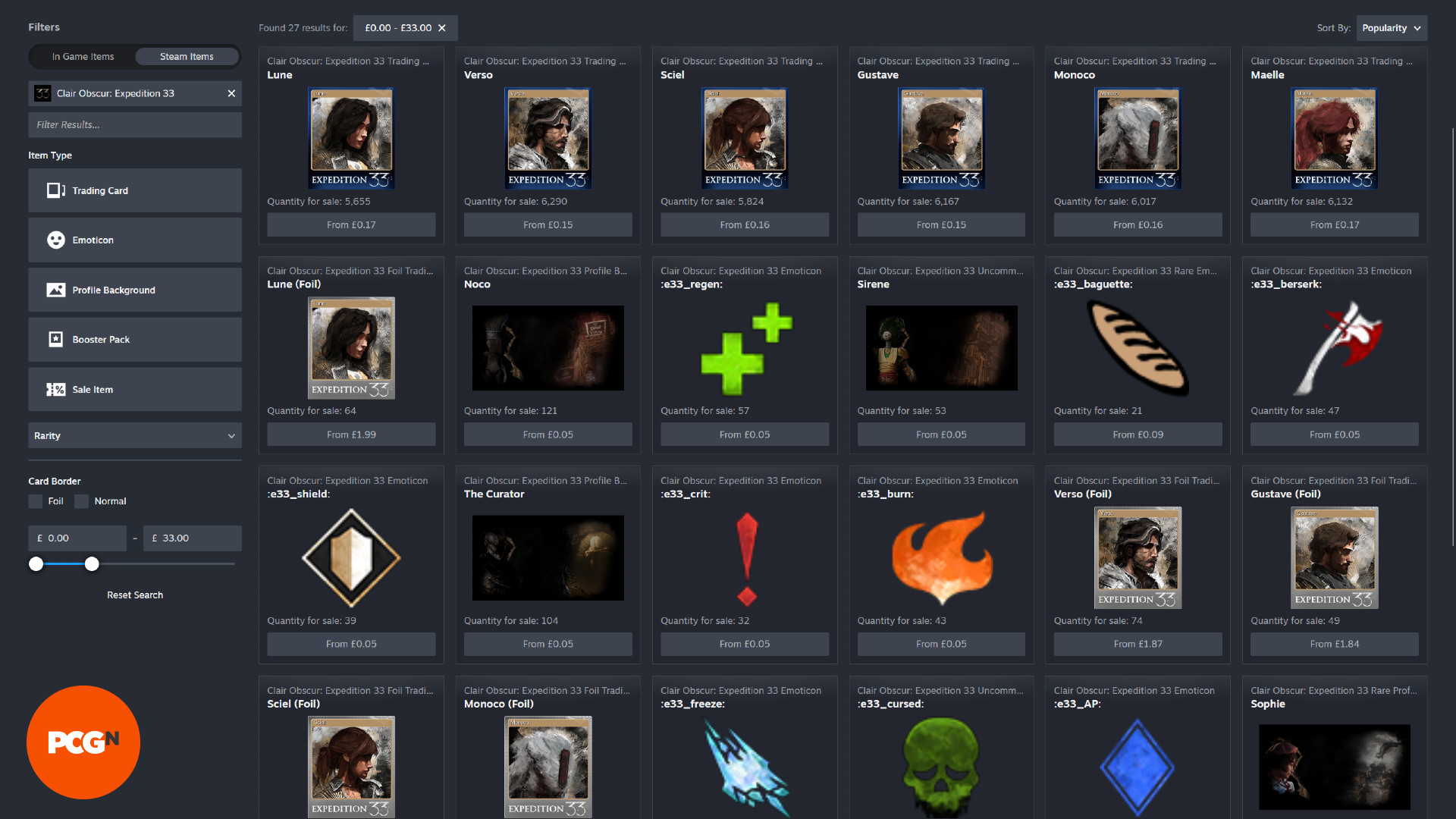Open the Sciel trading card image

(745, 138)
